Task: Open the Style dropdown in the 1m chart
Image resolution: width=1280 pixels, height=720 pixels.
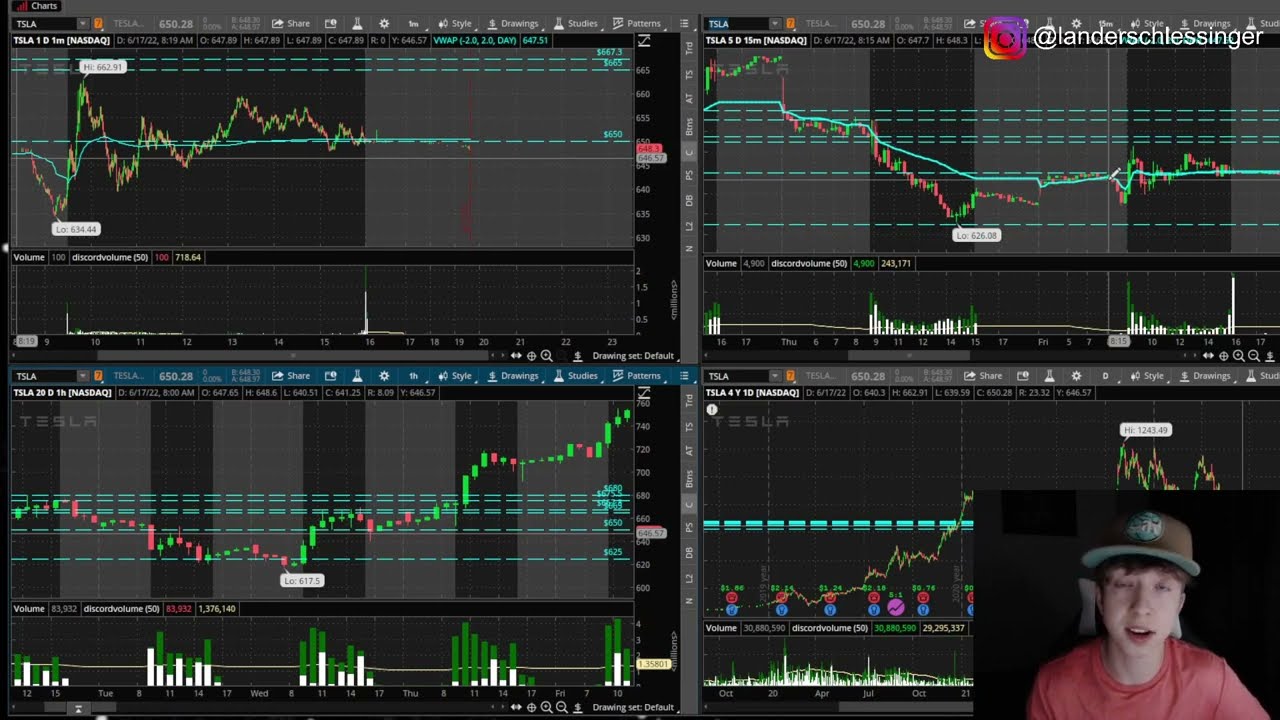Action: pos(455,23)
